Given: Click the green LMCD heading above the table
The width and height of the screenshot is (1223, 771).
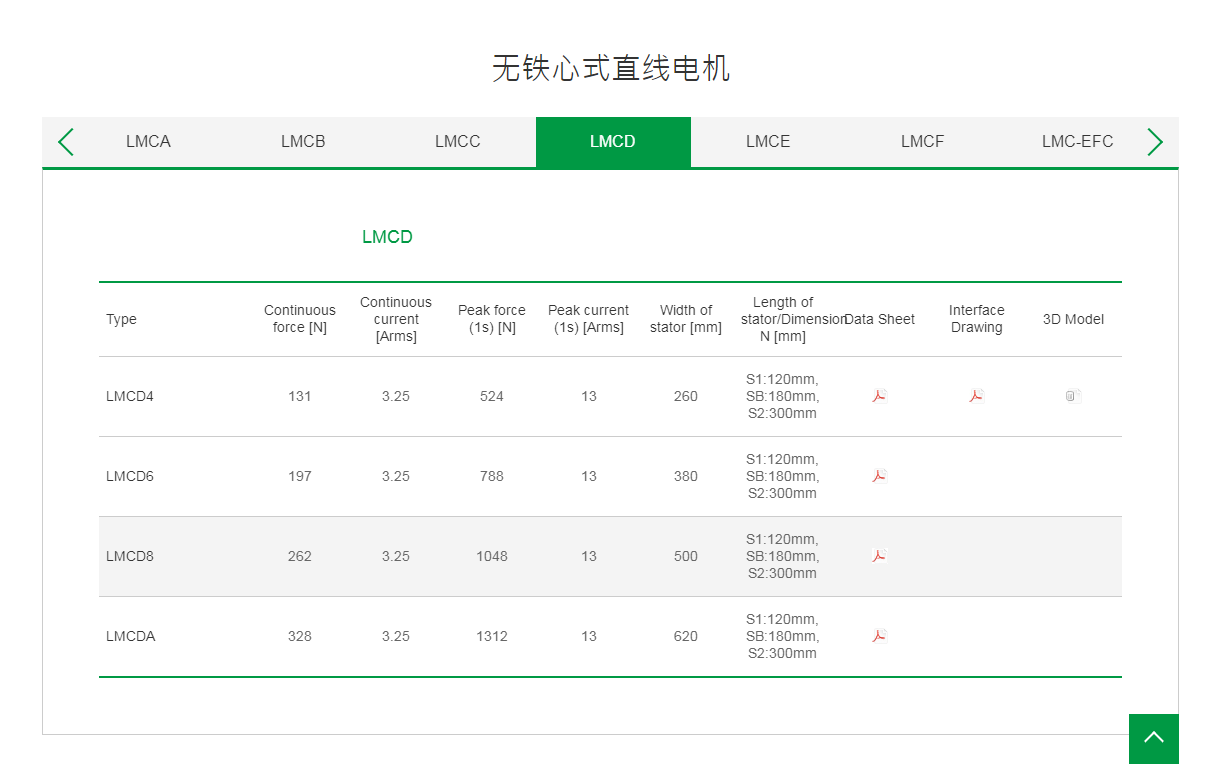Looking at the screenshot, I should [388, 237].
